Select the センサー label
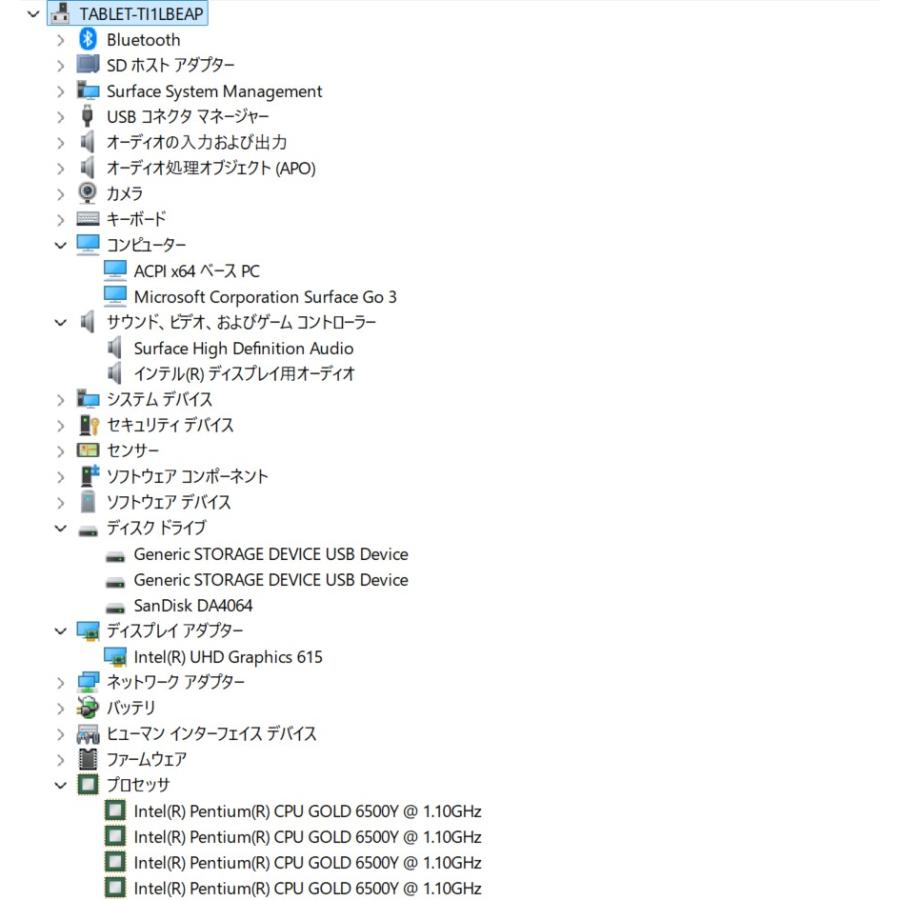900x900 pixels. [x=133, y=451]
